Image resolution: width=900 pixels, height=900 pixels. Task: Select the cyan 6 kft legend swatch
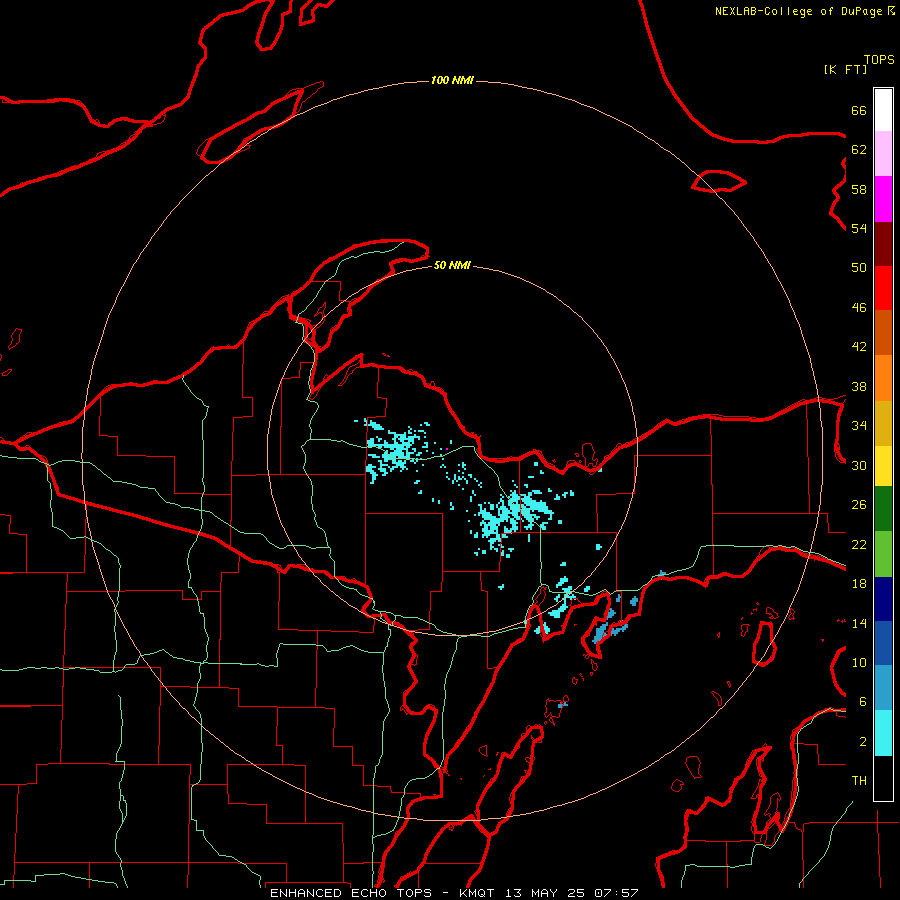coord(883,733)
